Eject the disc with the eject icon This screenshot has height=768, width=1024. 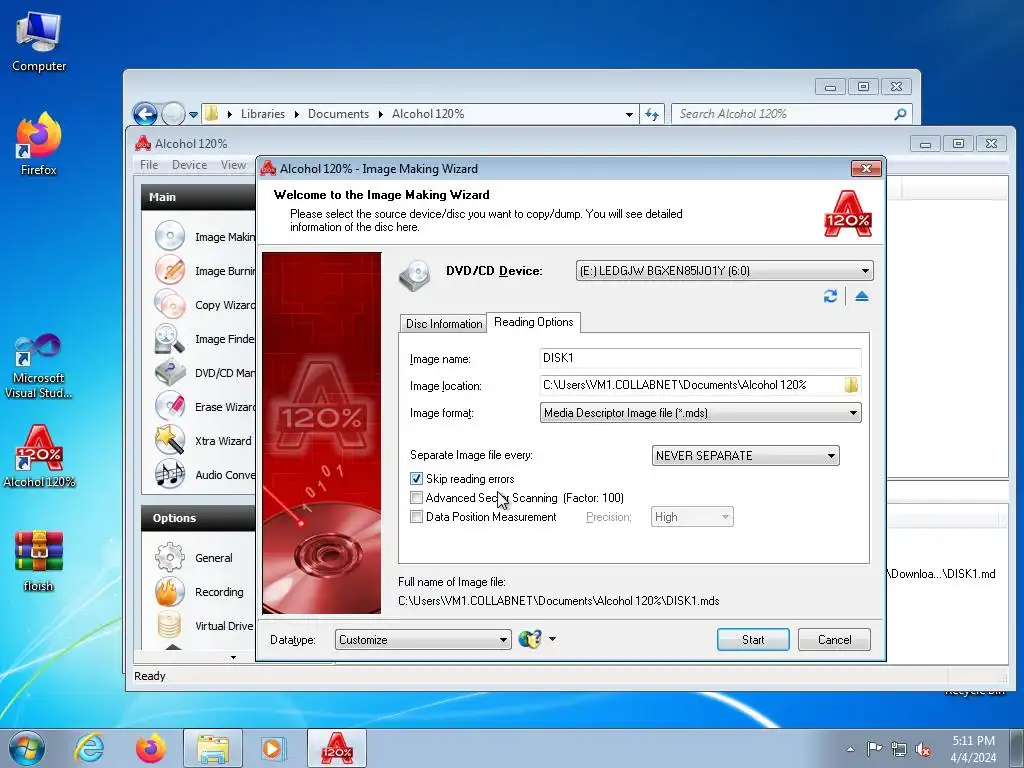click(861, 296)
